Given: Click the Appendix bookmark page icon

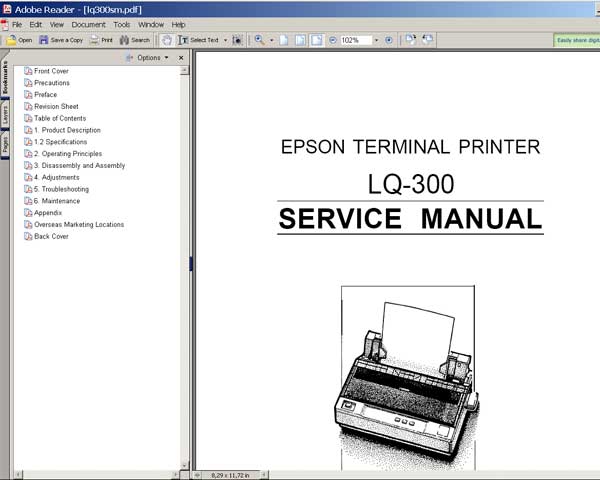Looking at the screenshot, I should [28, 213].
